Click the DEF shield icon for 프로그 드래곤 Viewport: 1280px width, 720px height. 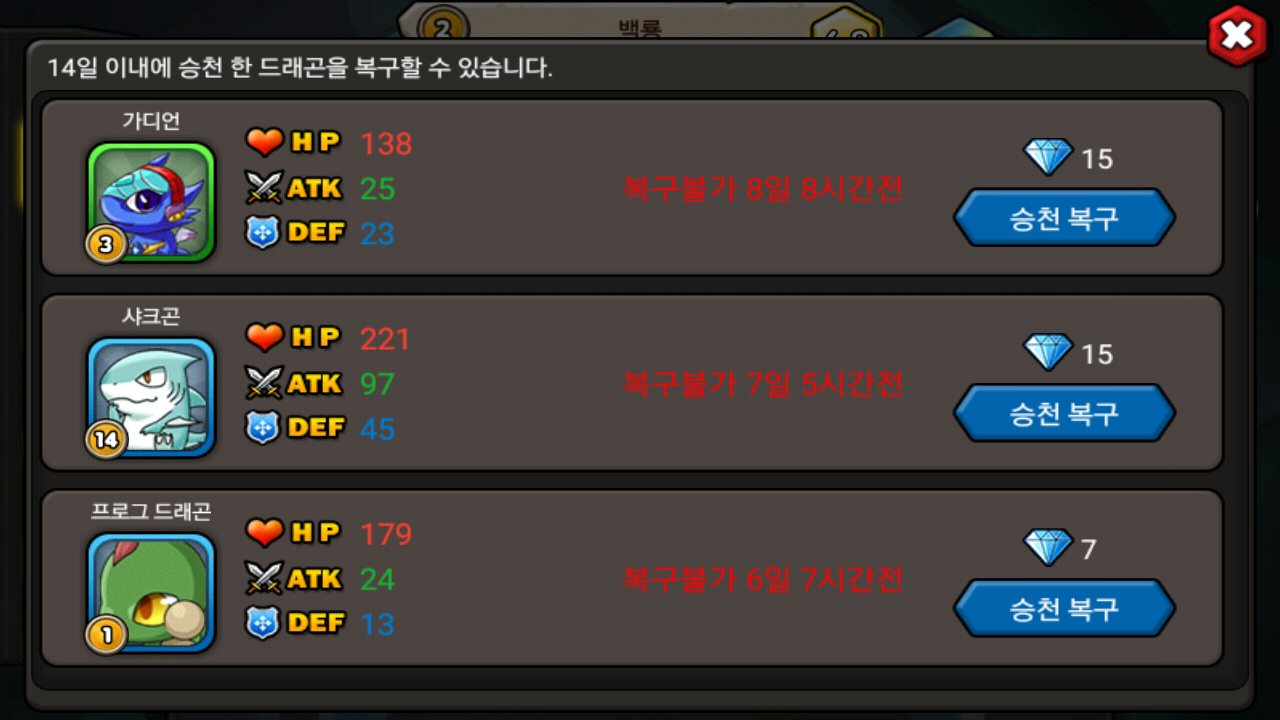(262, 623)
